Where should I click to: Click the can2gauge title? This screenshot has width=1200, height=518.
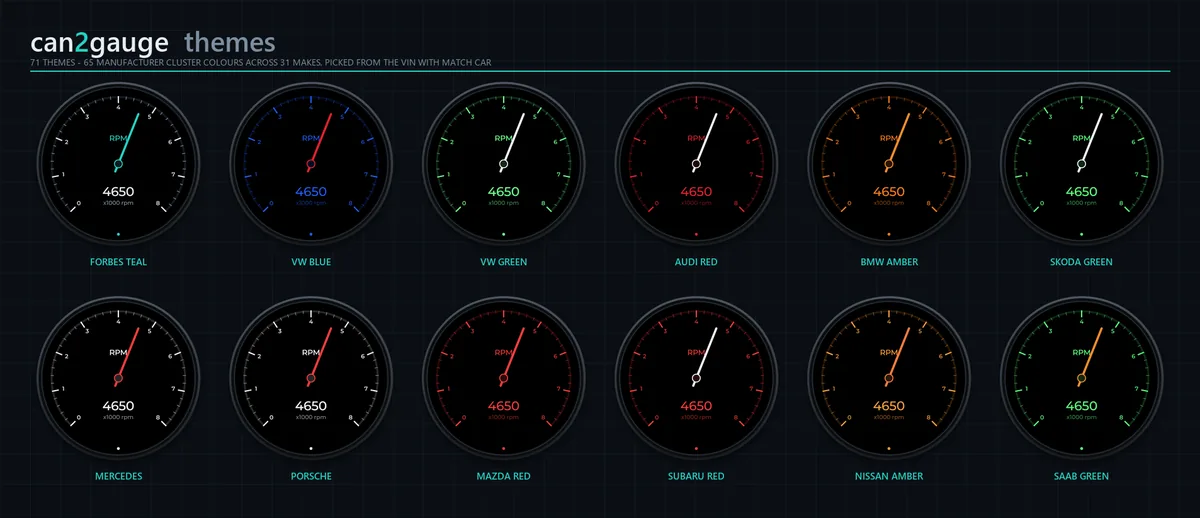101,43
